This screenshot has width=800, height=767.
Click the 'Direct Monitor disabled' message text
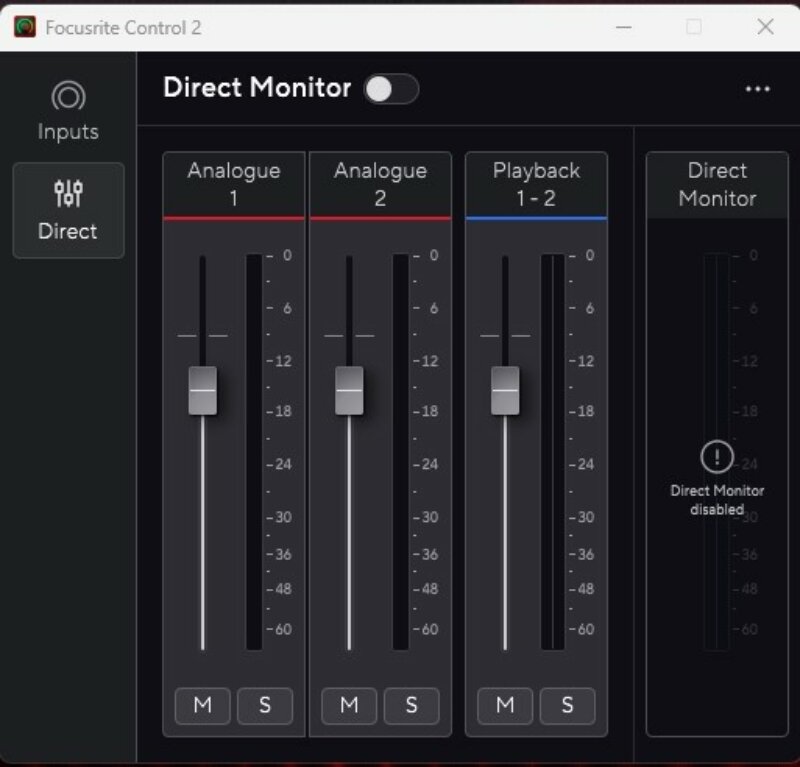click(717, 500)
